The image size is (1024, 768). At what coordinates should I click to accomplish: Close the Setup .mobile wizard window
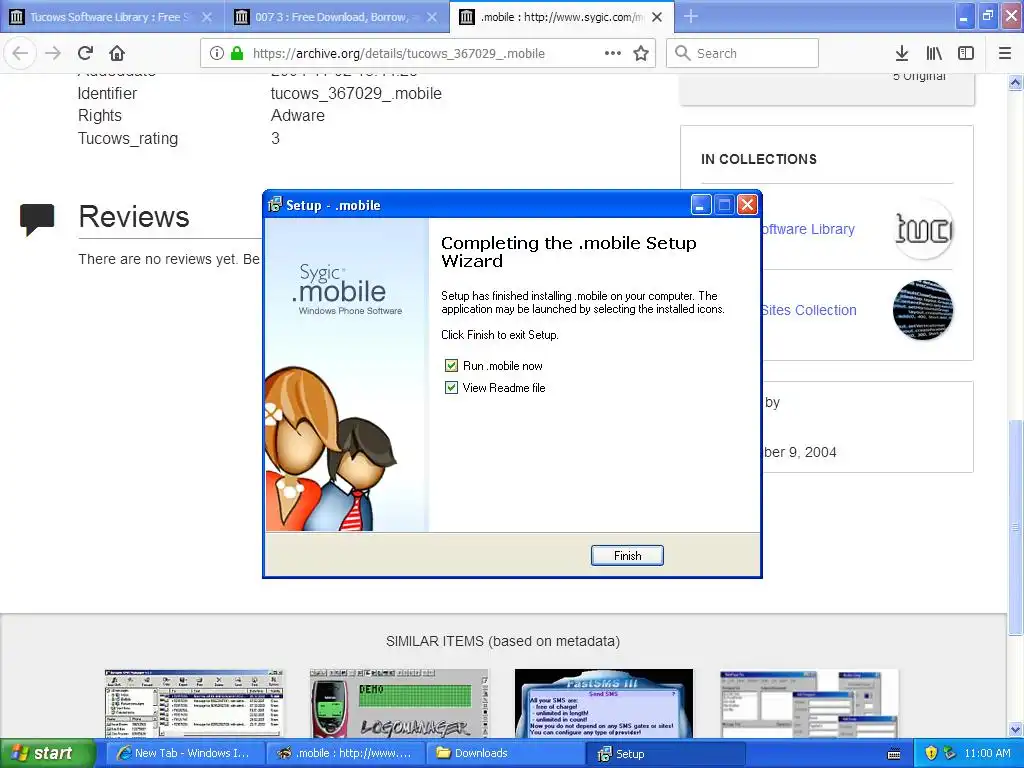point(748,205)
